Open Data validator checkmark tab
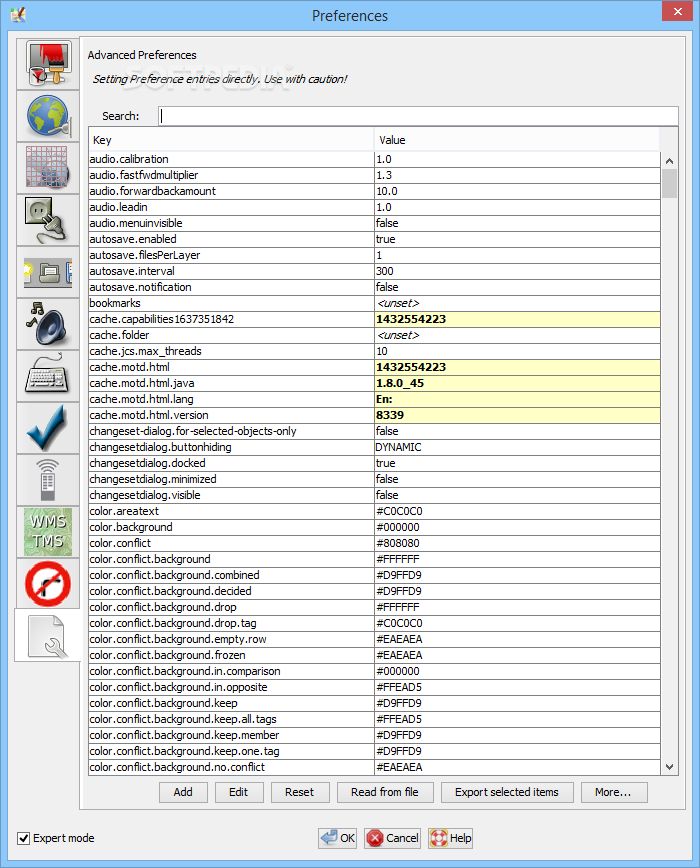Viewport: 700px width, 868px height. (48, 428)
